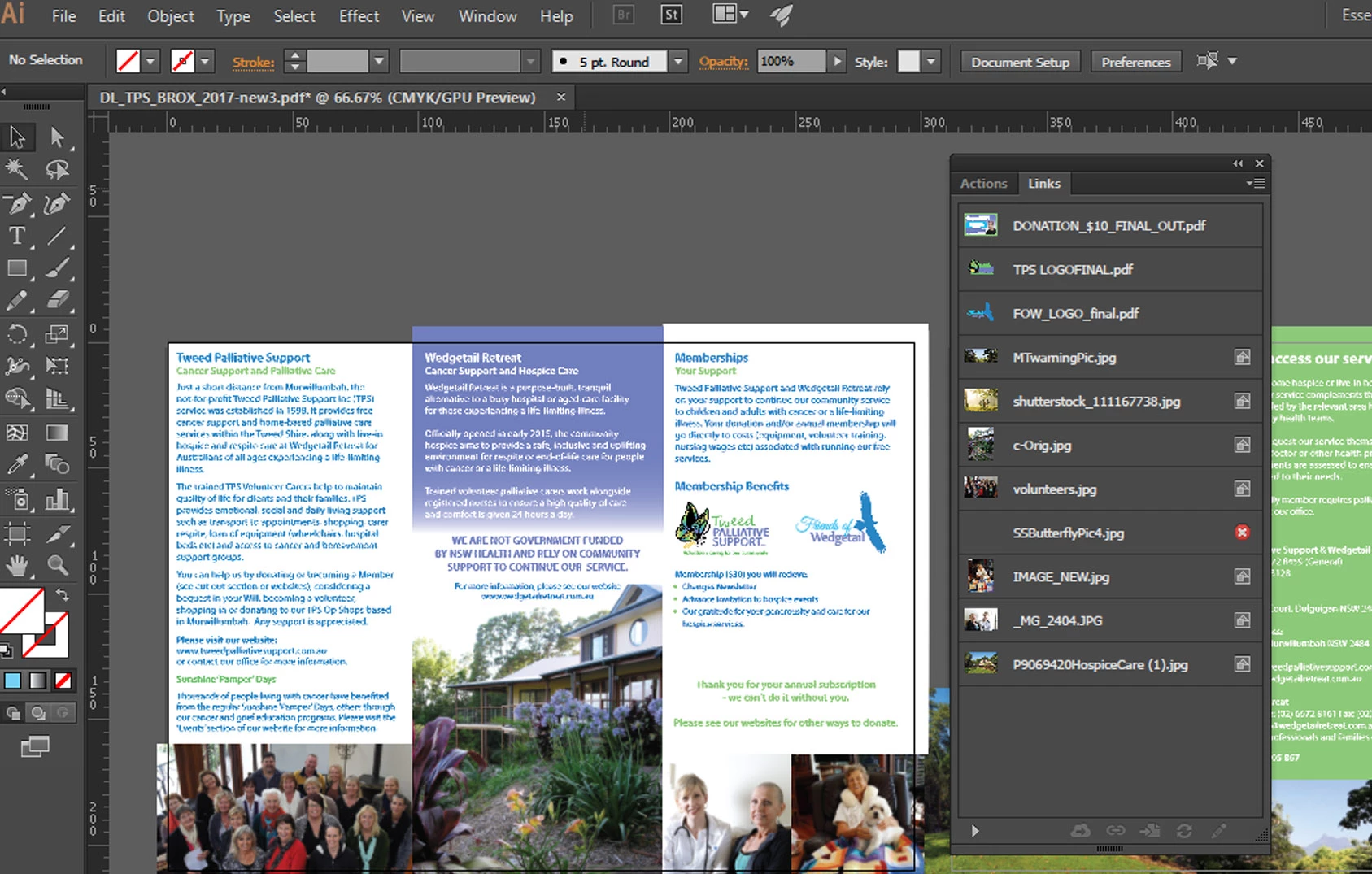The image size is (1372, 874).
Task: Select the Symbol Sprayer tool
Action: click(17, 499)
